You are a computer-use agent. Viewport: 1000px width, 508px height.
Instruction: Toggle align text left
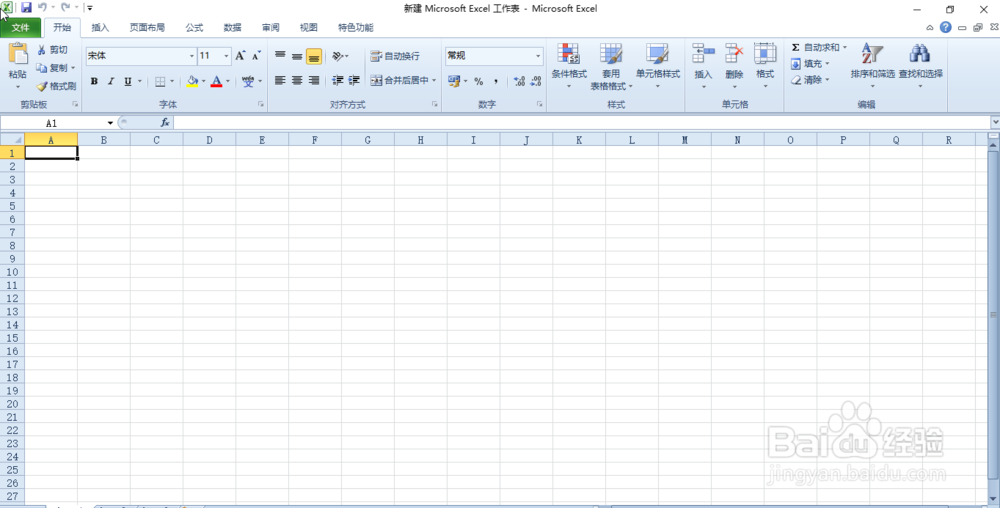pos(280,80)
